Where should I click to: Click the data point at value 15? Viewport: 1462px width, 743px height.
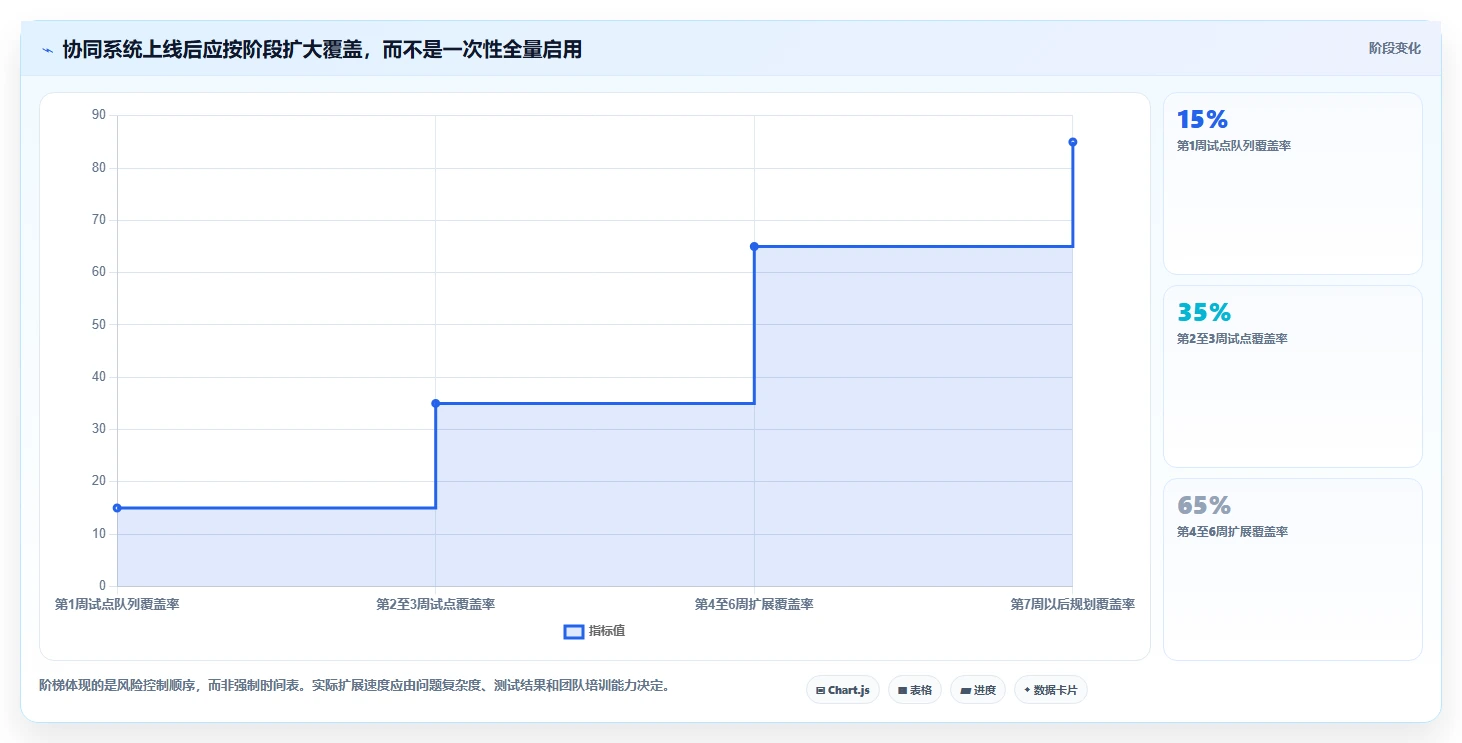click(117, 508)
